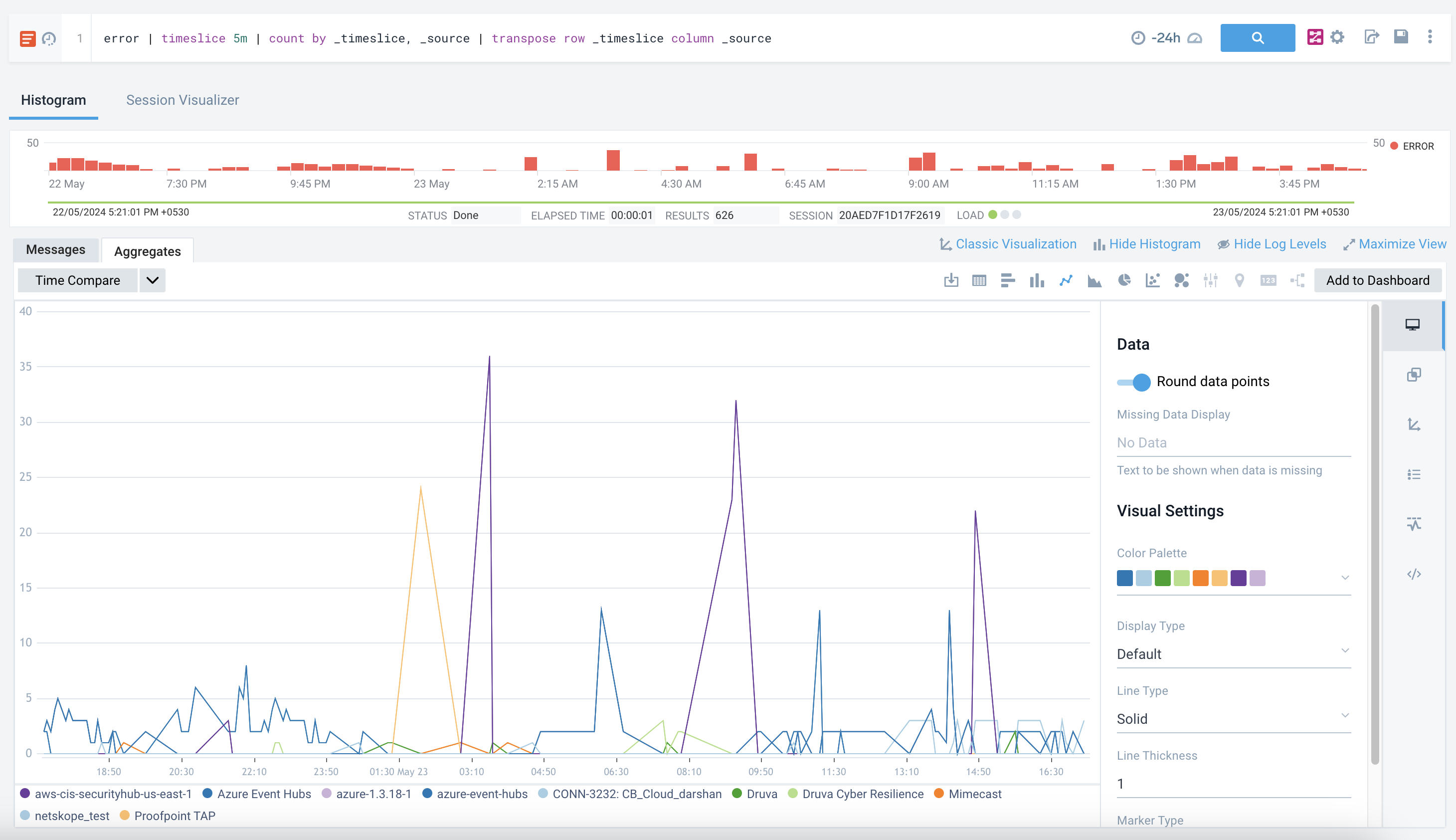Click the search/run query icon

pos(1258,39)
